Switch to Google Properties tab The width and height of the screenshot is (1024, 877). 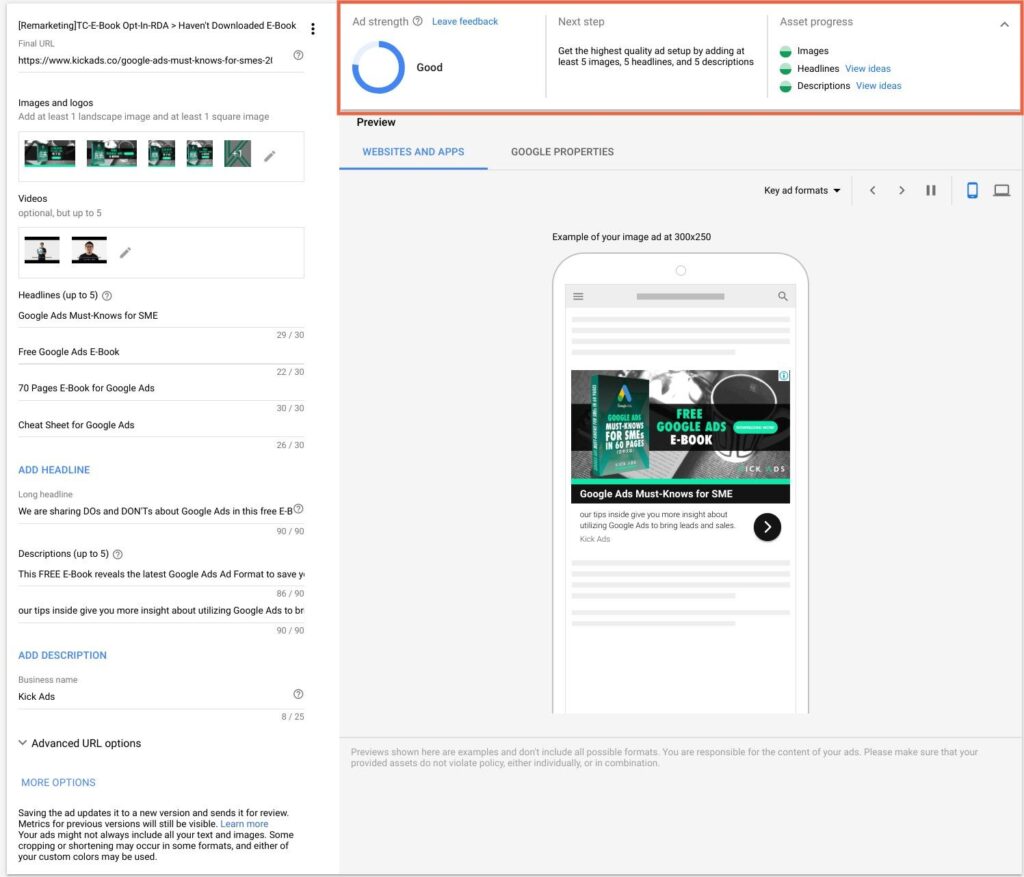coord(562,151)
